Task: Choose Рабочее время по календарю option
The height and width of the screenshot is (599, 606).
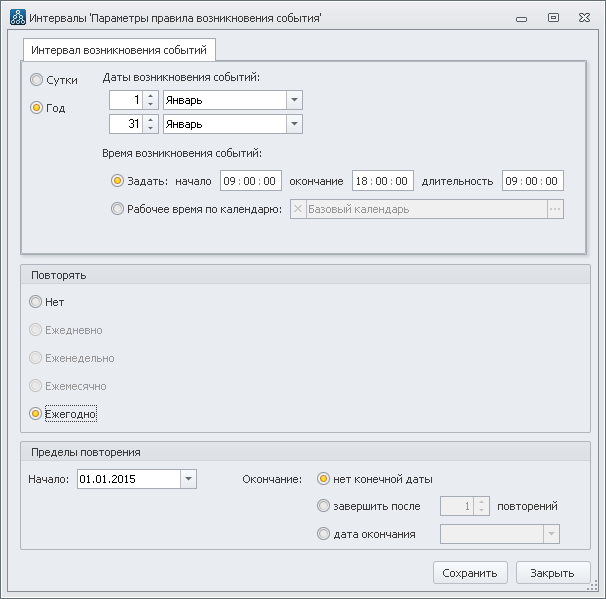Action: click(x=118, y=209)
